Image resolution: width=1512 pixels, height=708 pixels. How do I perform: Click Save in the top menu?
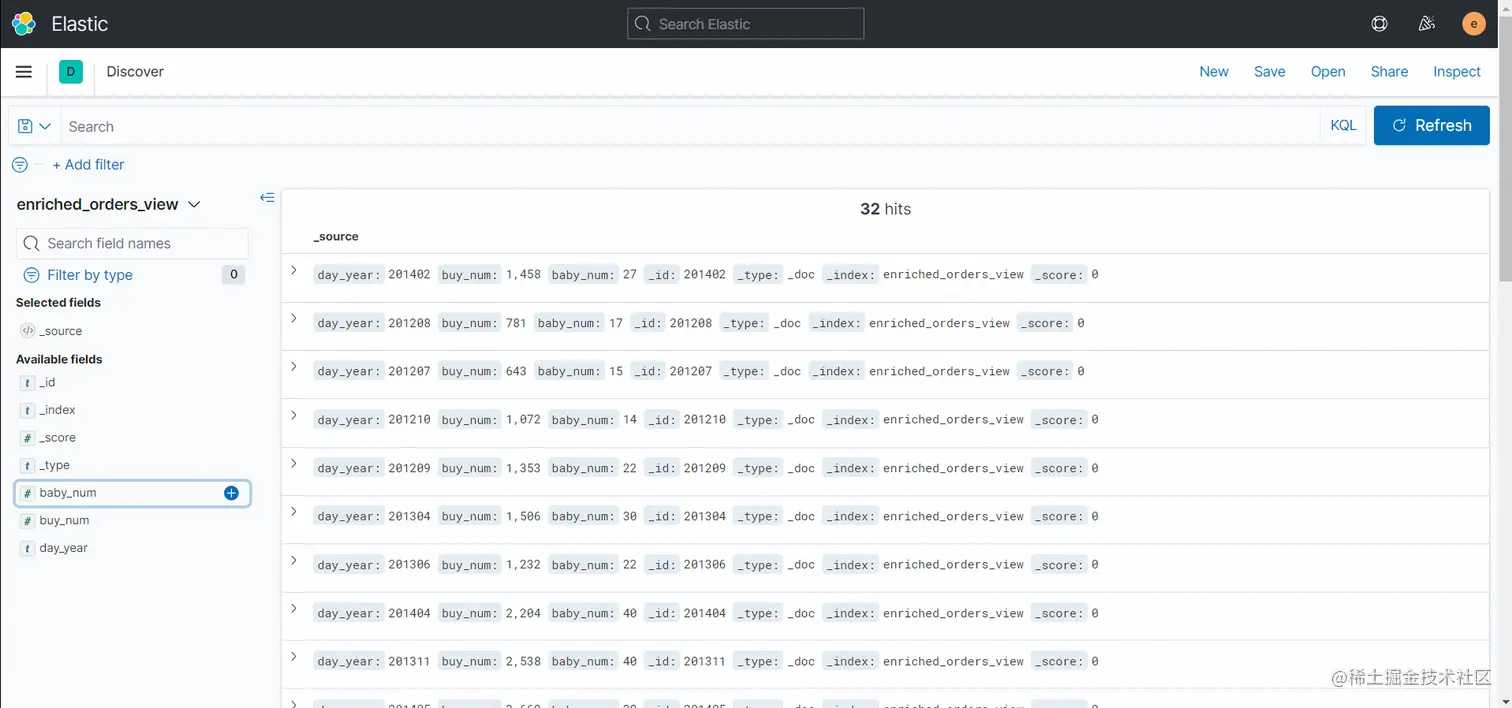coord(1270,72)
